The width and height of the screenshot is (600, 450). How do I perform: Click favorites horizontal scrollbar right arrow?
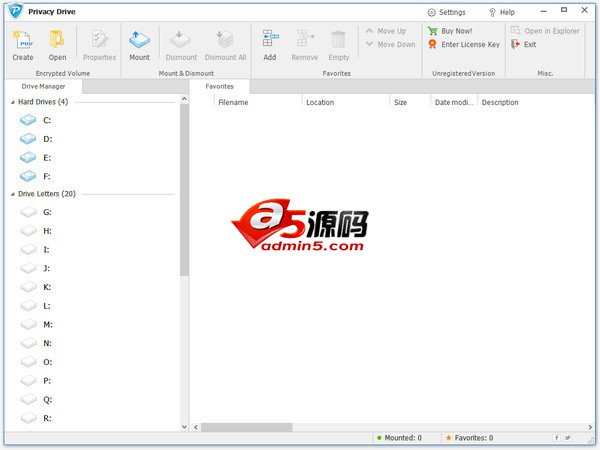590,427
